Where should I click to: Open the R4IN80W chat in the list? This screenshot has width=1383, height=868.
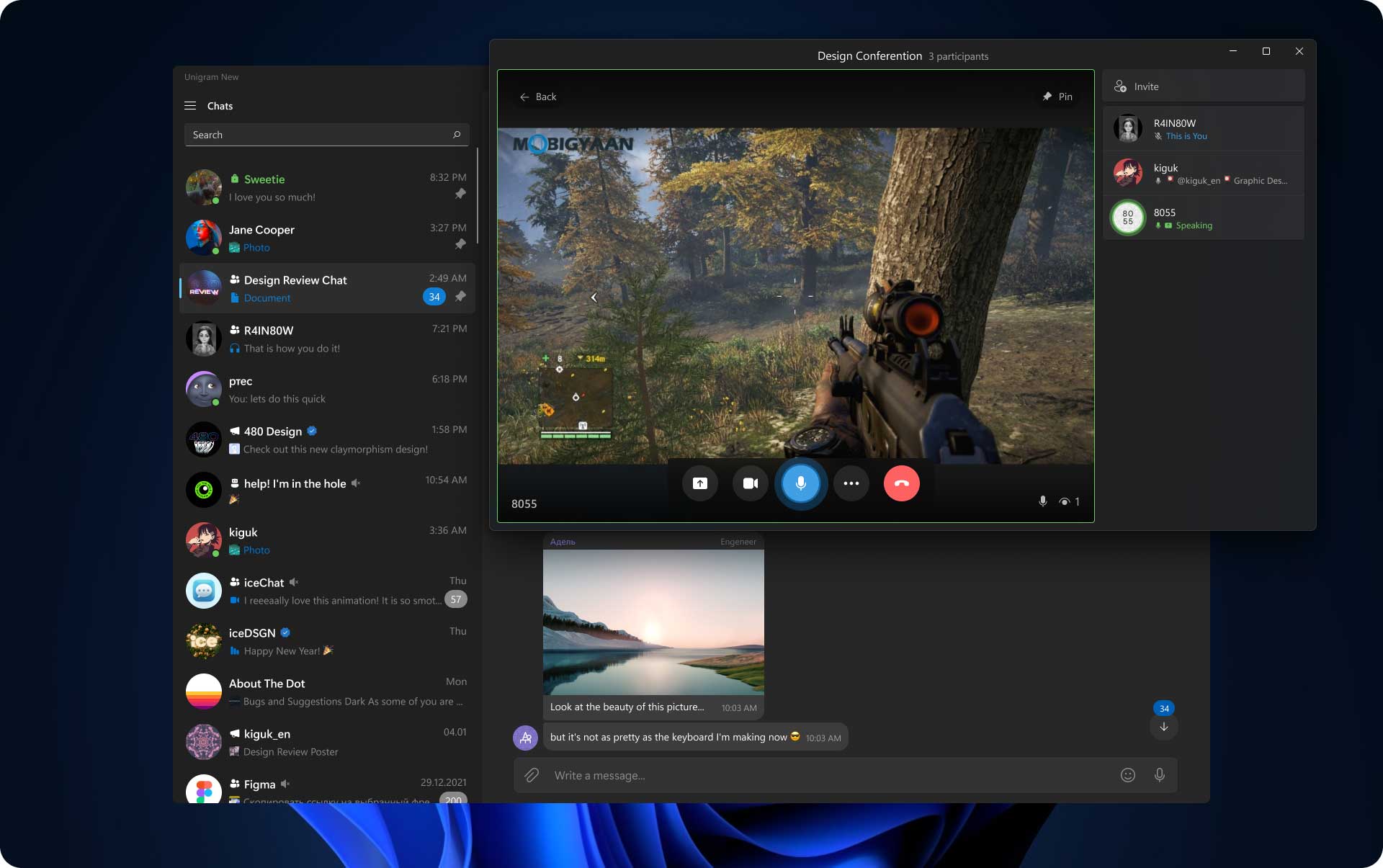pyautogui.click(x=327, y=339)
